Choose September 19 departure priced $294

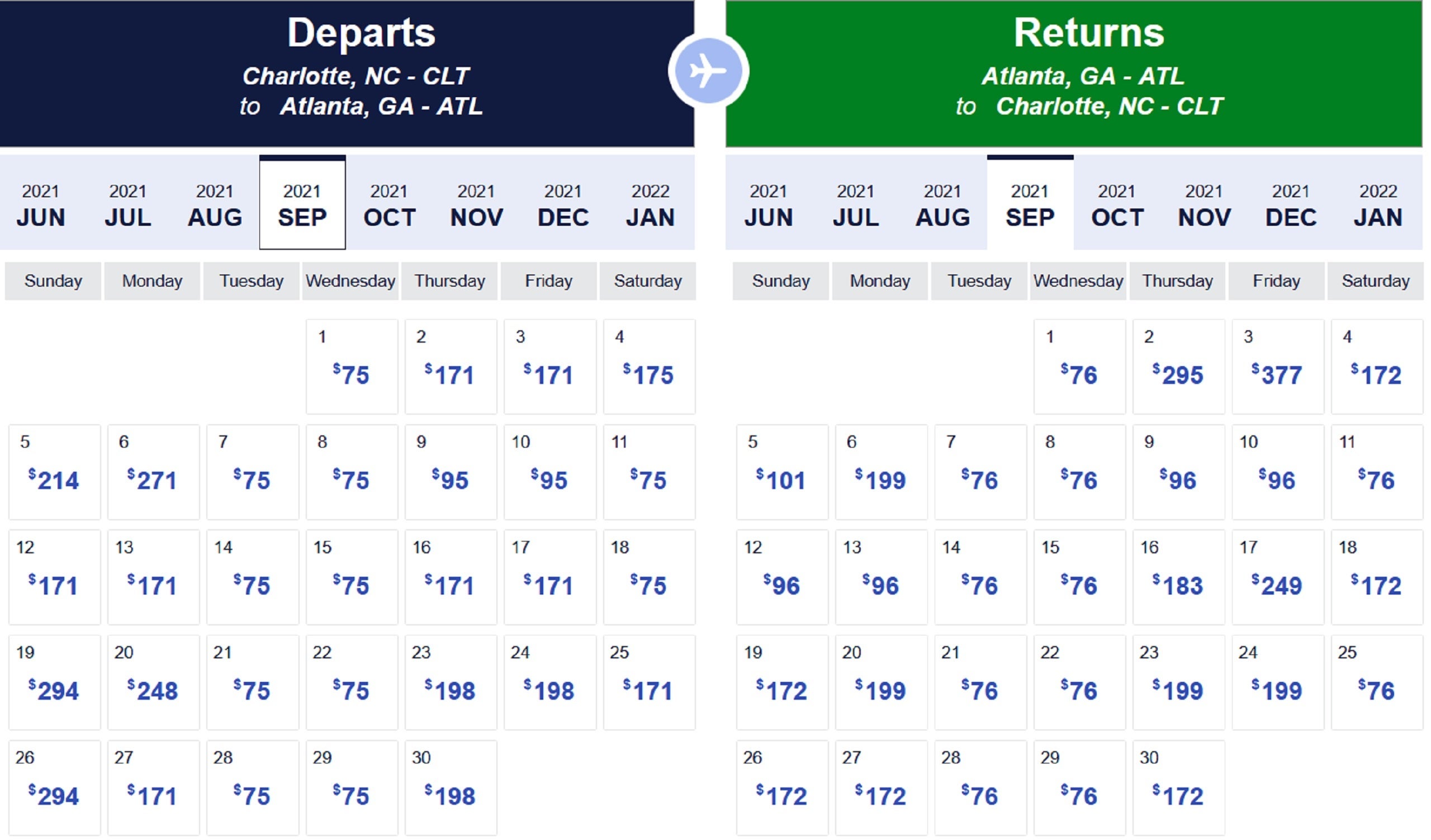pos(54,682)
